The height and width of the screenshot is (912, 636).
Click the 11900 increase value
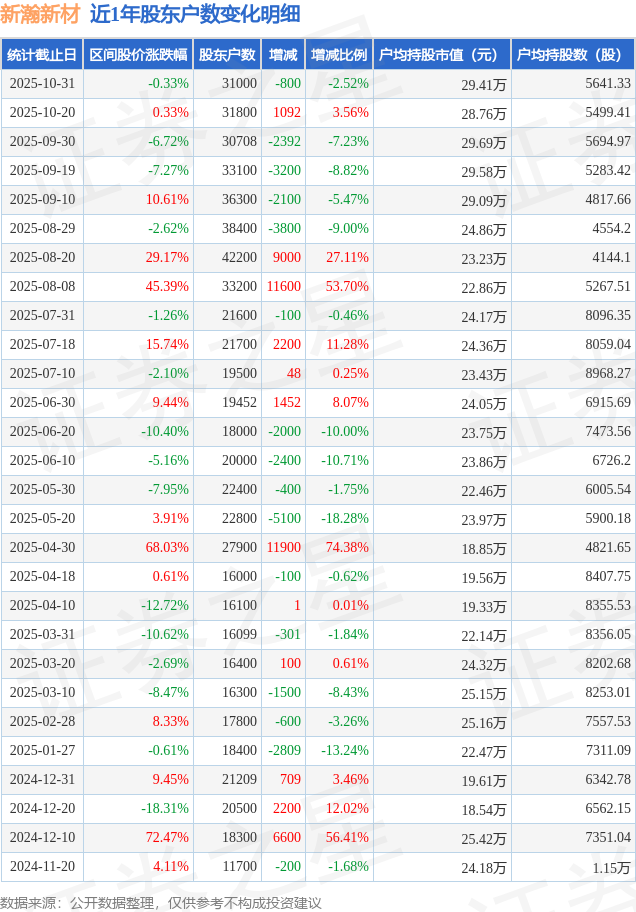[284, 548]
